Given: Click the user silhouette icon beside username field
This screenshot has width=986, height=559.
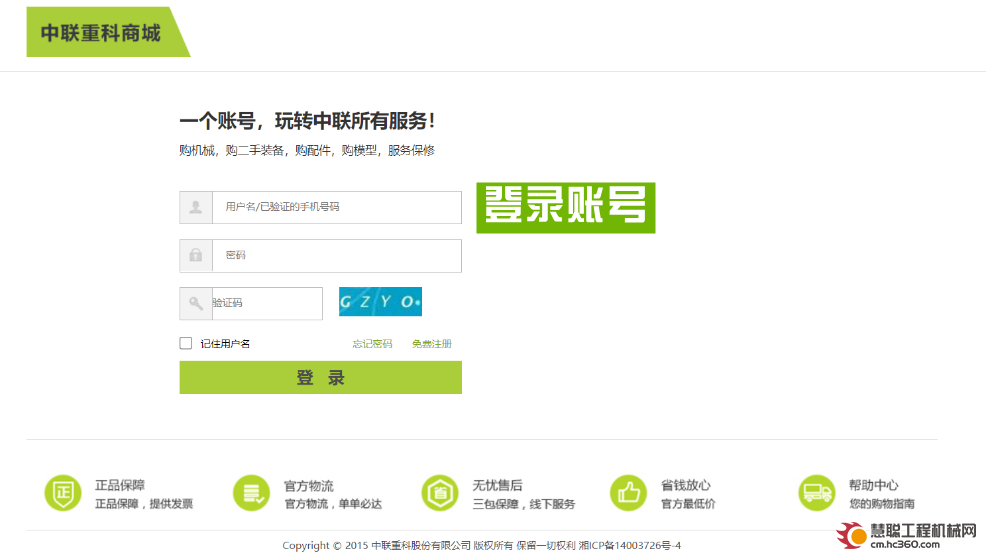Looking at the screenshot, I should point(196,208).
